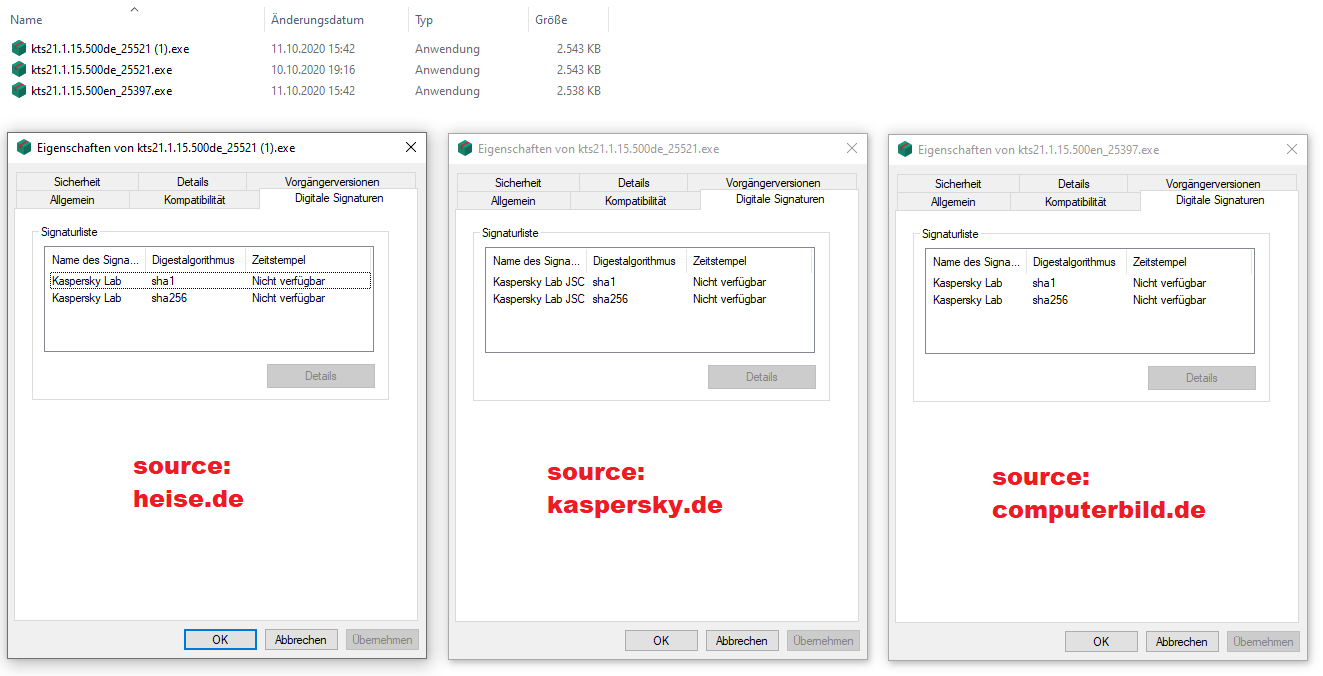
Task: Select Kaspersky Lab sha1 row in computerbild.de window
Action: click(x=1091, y=283)
